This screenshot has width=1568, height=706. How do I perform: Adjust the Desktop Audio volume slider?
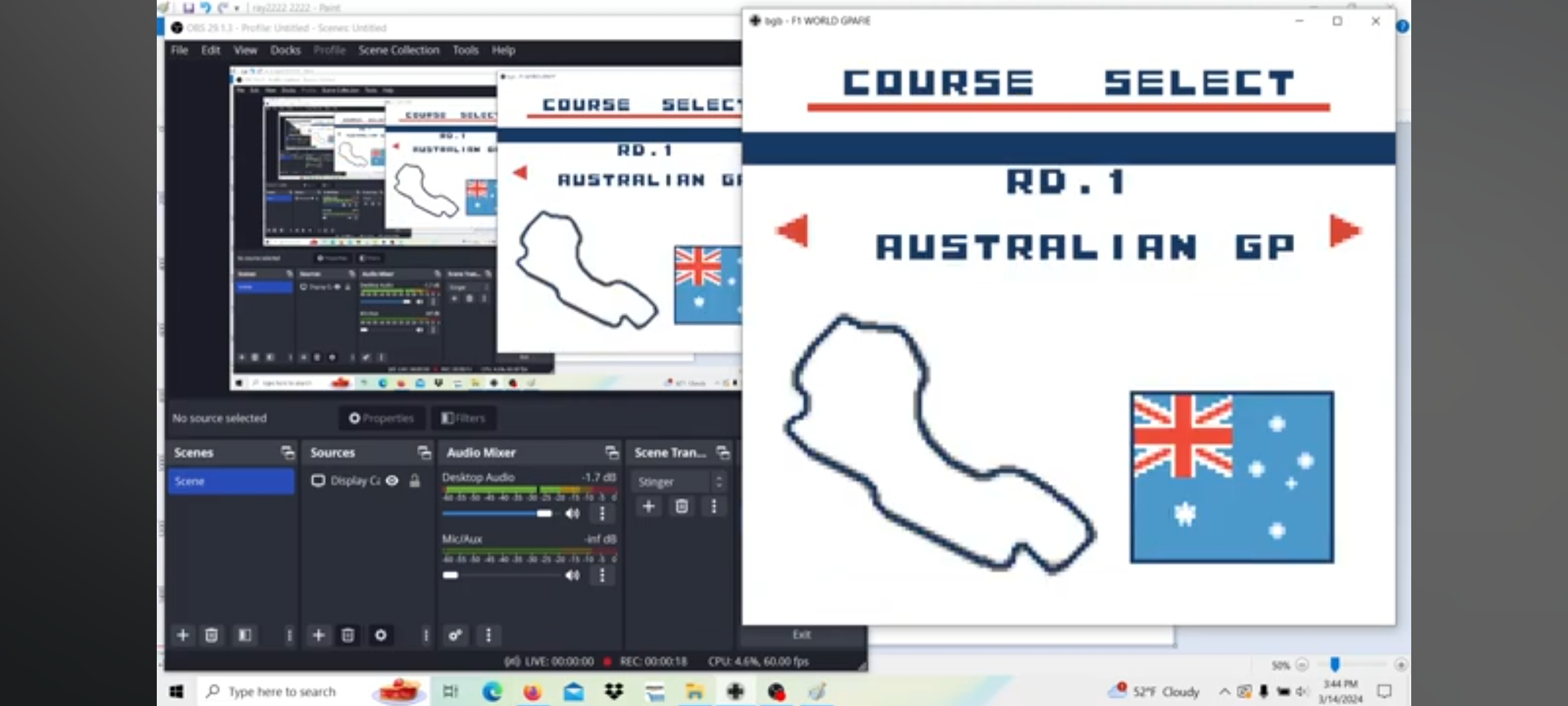(544, 513)
